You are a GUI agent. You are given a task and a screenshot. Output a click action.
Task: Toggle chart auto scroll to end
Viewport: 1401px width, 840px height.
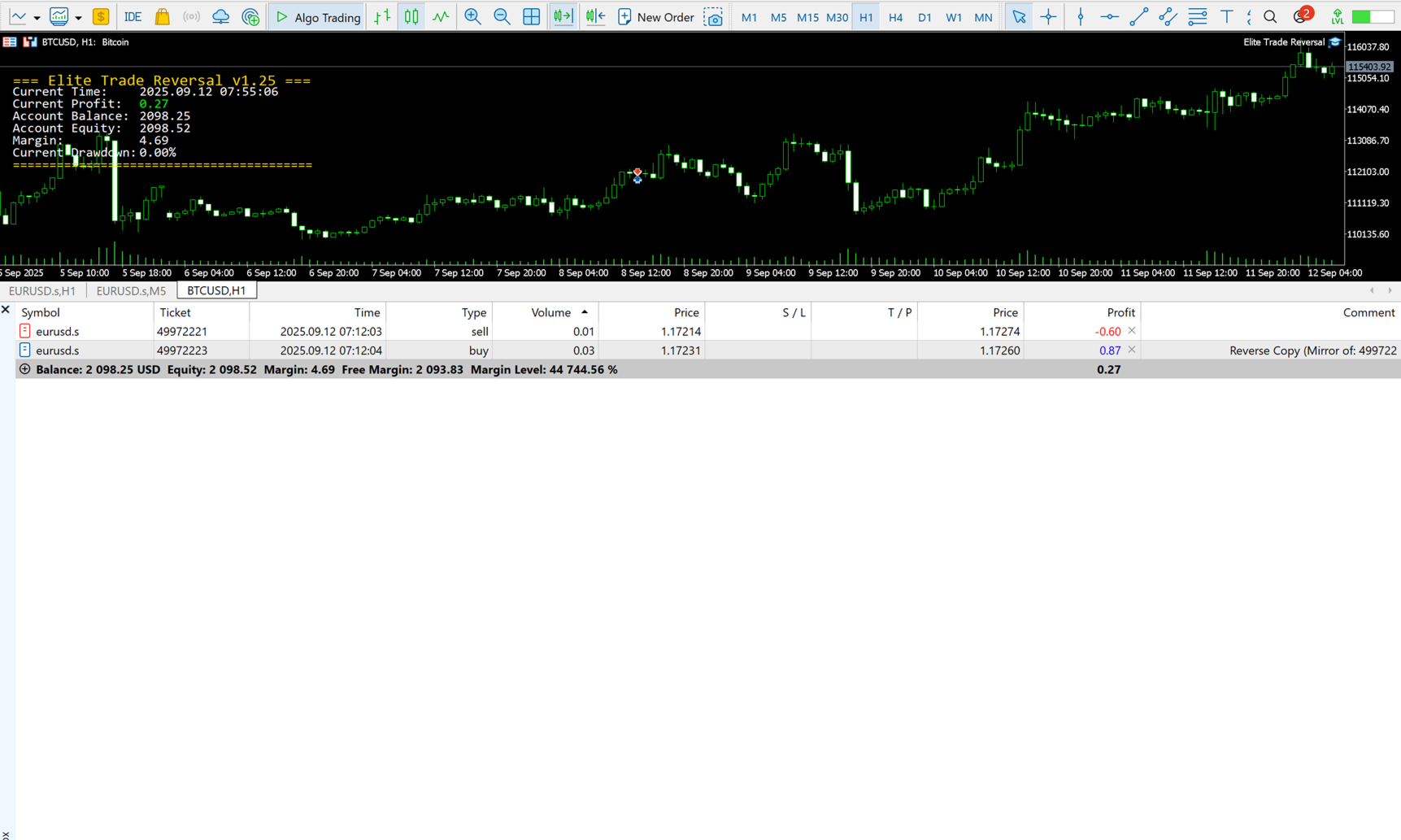tap(563, 16)
